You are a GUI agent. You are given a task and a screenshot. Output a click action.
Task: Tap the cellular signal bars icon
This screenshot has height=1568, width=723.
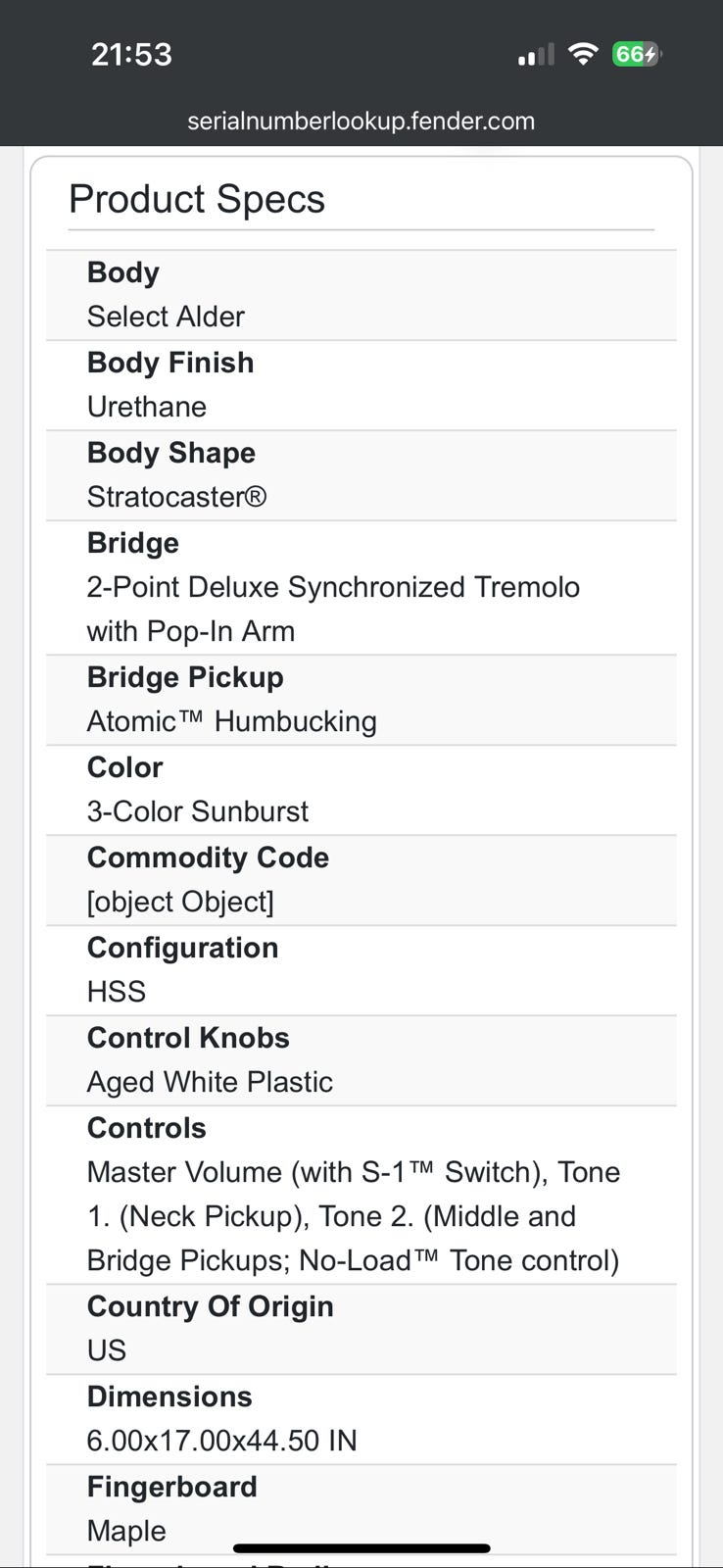(x=535, y=55)
